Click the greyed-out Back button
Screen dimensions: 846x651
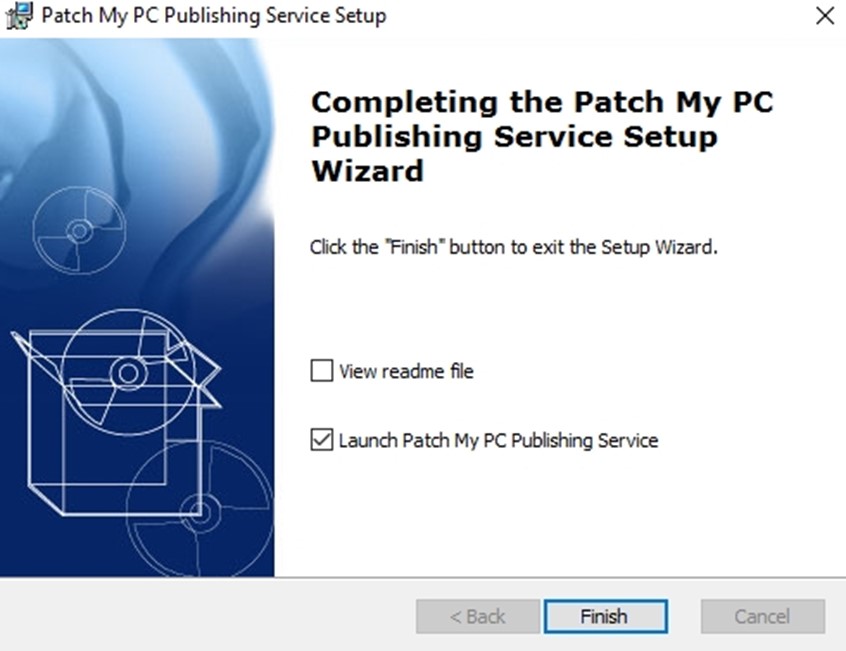click(x=477, y=616)
